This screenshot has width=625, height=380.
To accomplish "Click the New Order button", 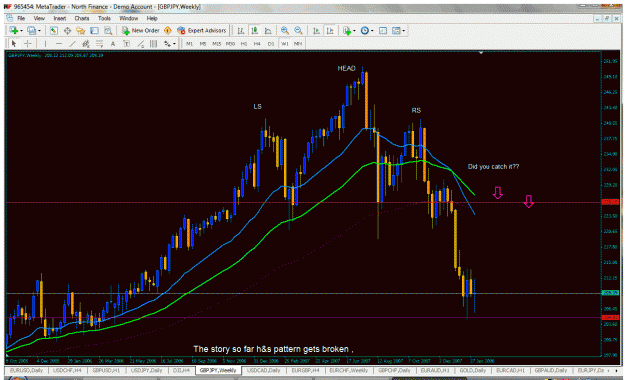I will click(x=140, y=30).
